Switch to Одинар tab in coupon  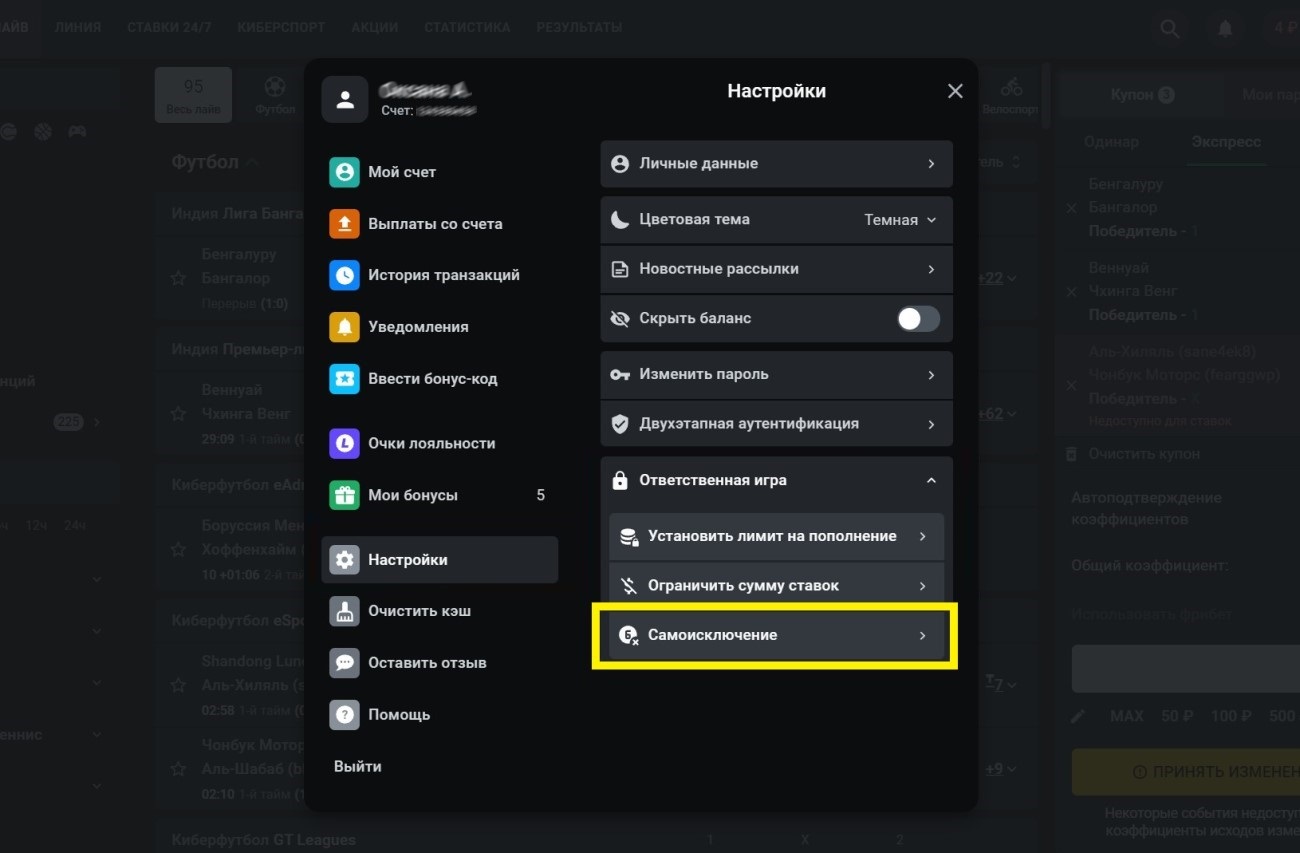pos(1111,142)
